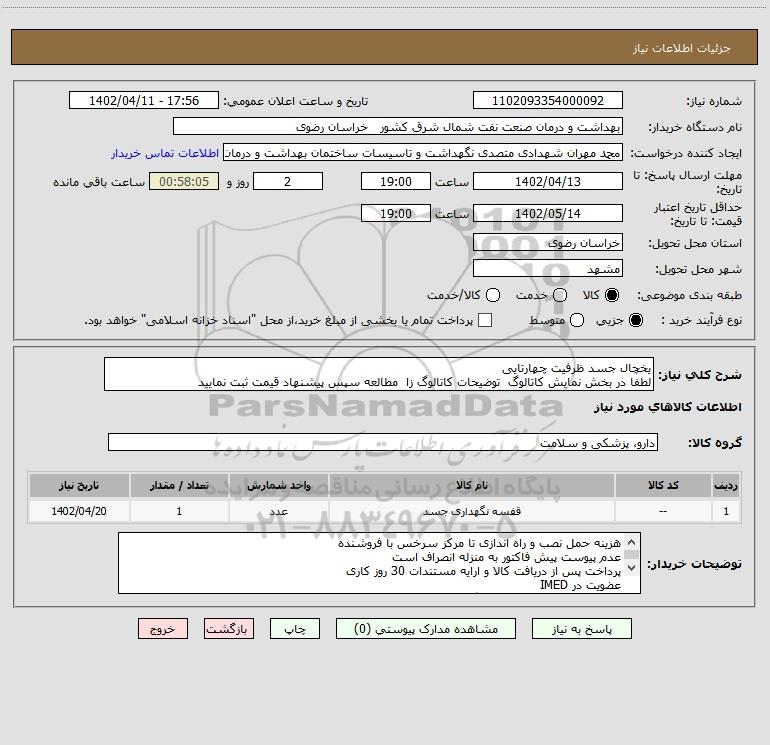Click the response deadline time 19:00 field
770x745 pixels.
(396, 181)
